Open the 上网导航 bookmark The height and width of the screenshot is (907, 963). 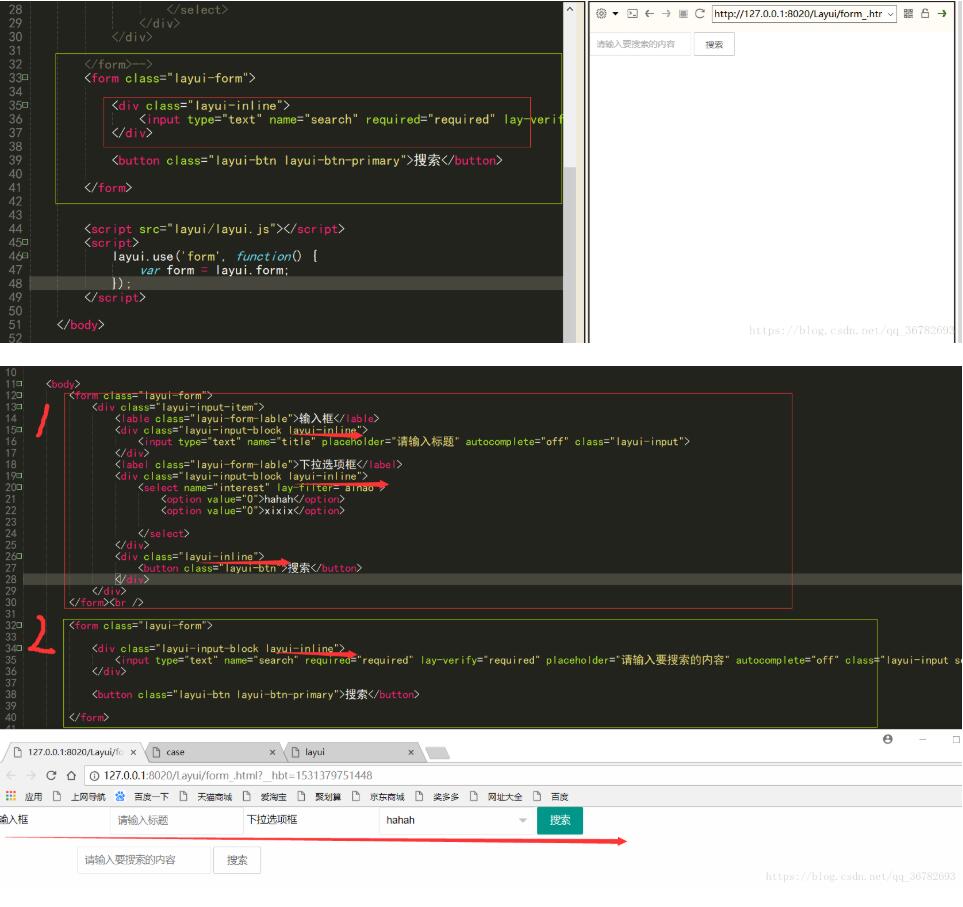tap(79, 796)
